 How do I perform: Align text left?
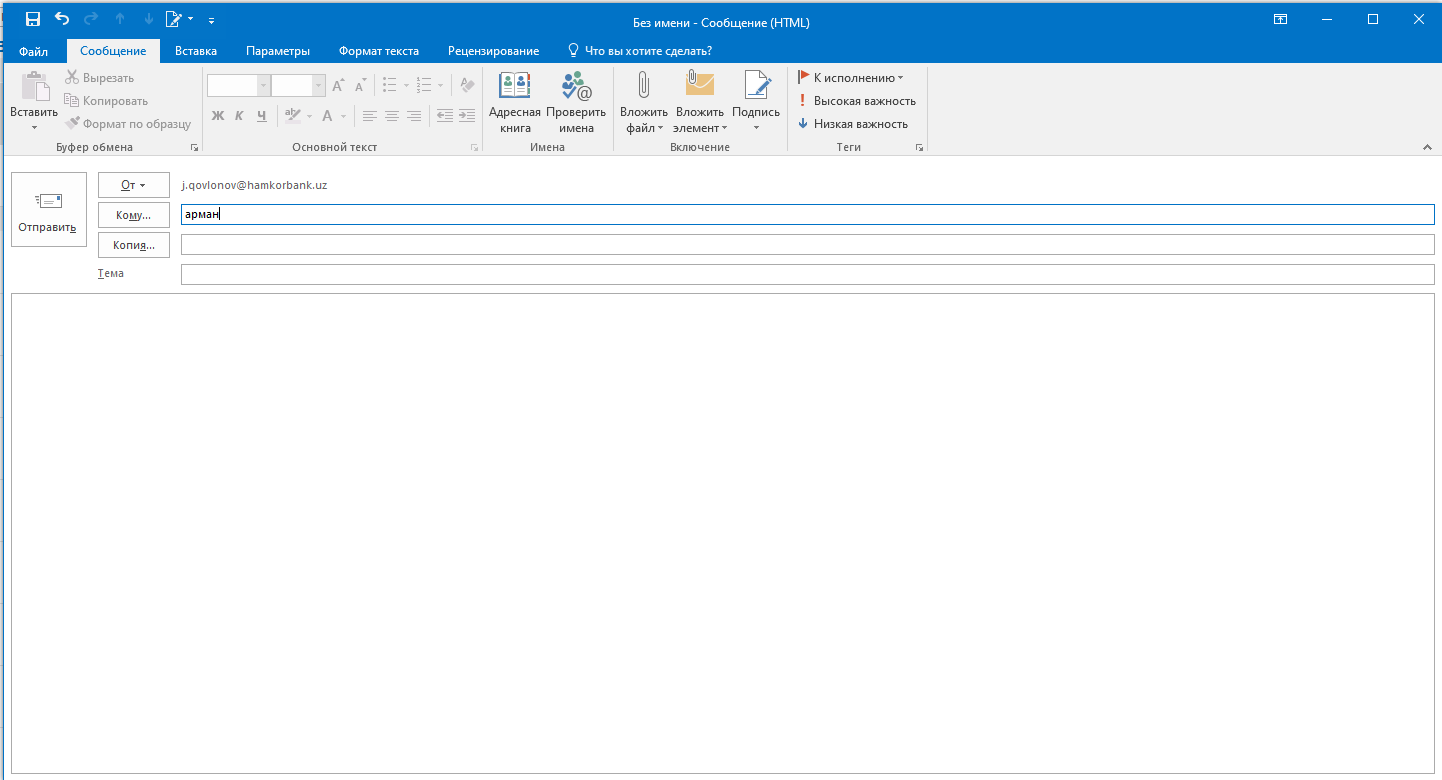[369, 116]
